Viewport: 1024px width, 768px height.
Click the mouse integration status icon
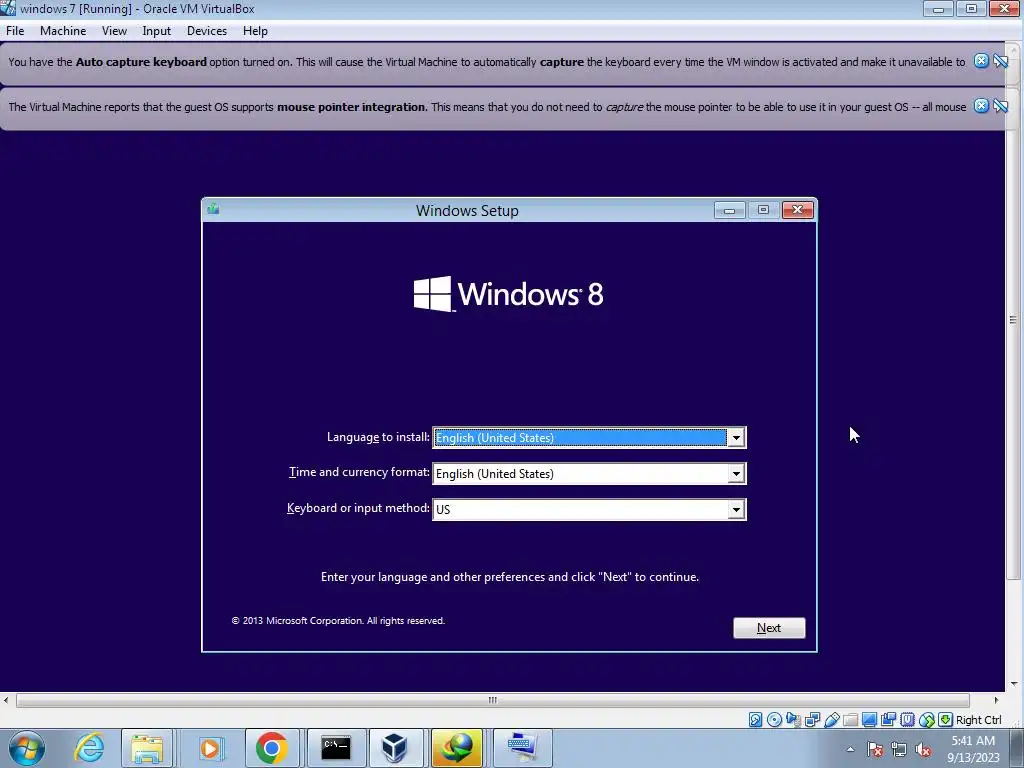pyautogui.click(x=927, y=720)
